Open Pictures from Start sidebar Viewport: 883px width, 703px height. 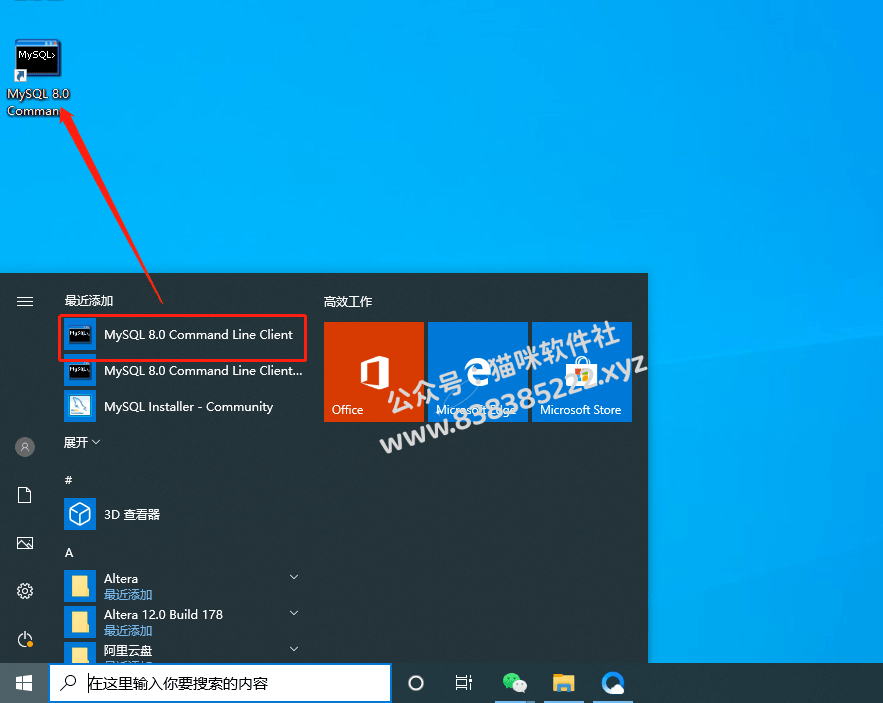25,543
